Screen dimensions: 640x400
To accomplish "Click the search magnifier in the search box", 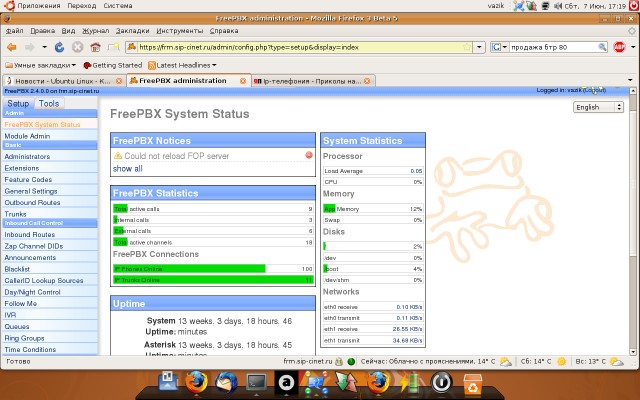I will 602,47.
